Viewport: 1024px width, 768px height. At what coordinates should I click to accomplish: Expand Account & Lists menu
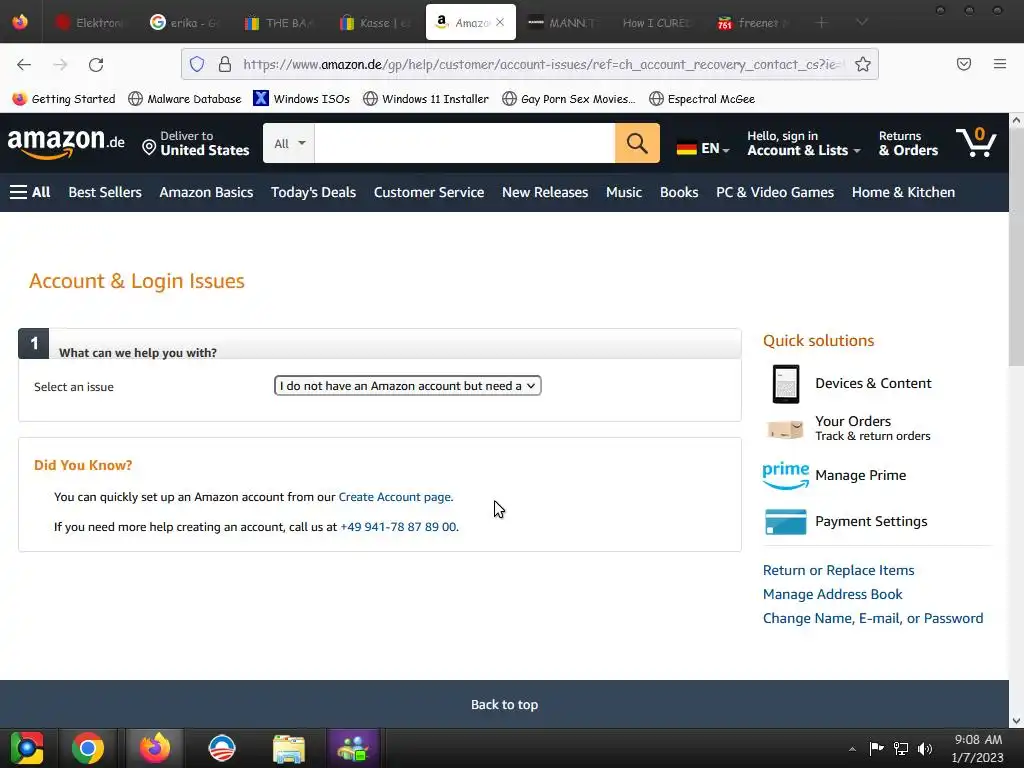[804, 143]
